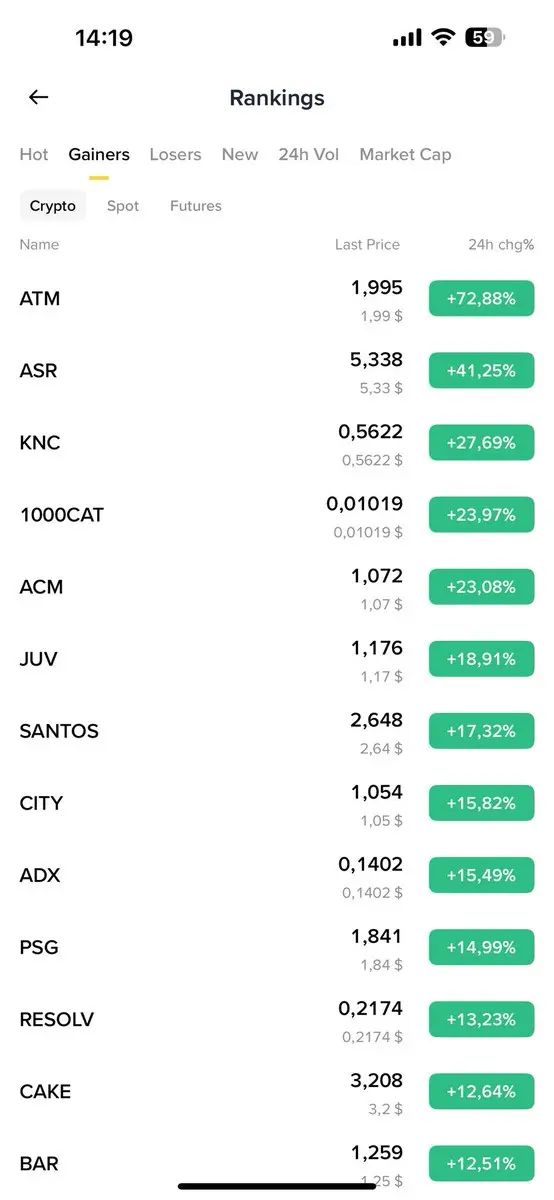Open the 24h Vol tab
Screen dimensions: 554x1200
click(x=309, y=154)
